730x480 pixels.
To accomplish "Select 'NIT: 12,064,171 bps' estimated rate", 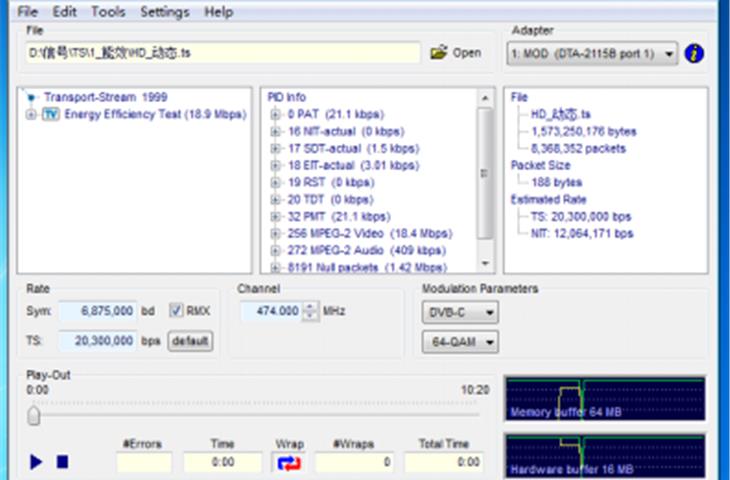I will [582, 234].
